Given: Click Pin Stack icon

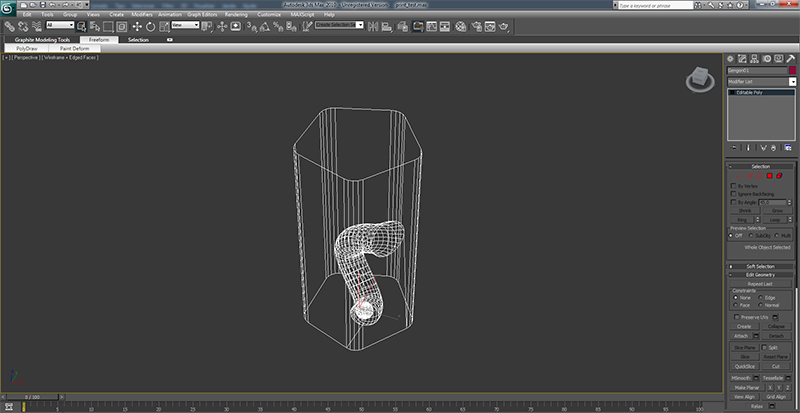Looking at the screenshot, I should 734,148.
